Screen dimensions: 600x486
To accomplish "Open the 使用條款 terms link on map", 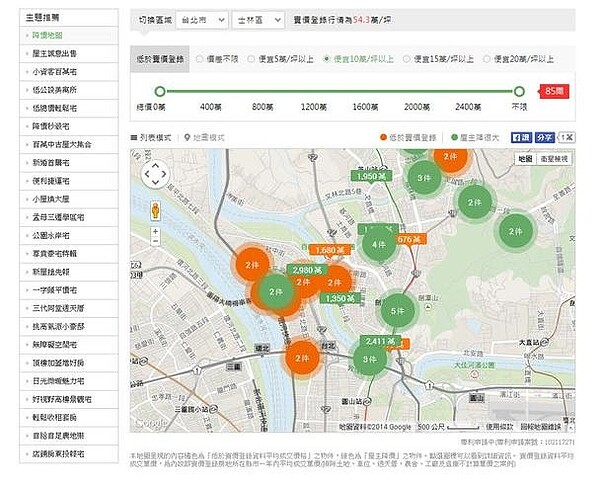I will pos(499,427).
